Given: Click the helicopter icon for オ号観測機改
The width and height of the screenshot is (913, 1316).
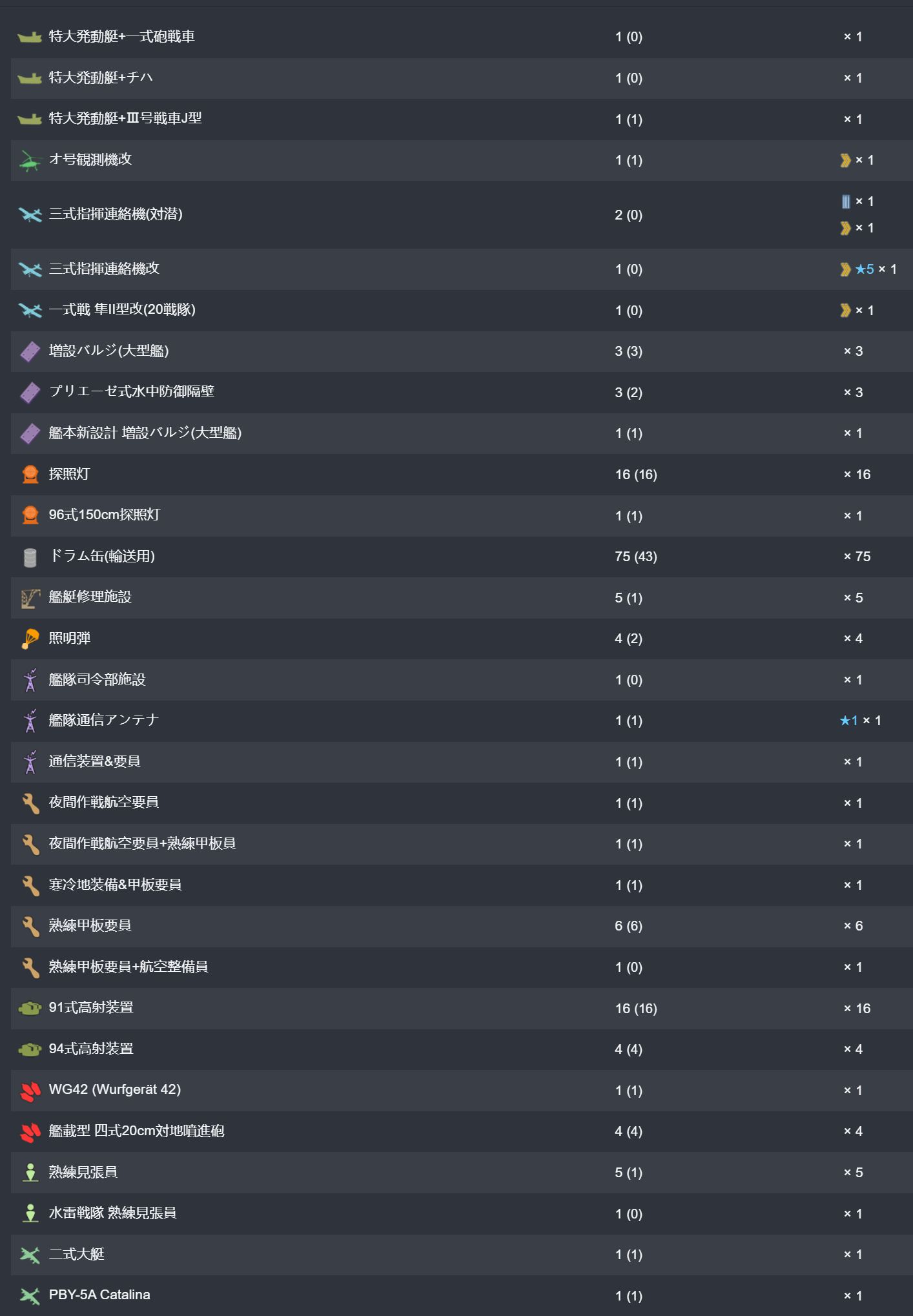Looking at the screenshot, I should (30, 160).
